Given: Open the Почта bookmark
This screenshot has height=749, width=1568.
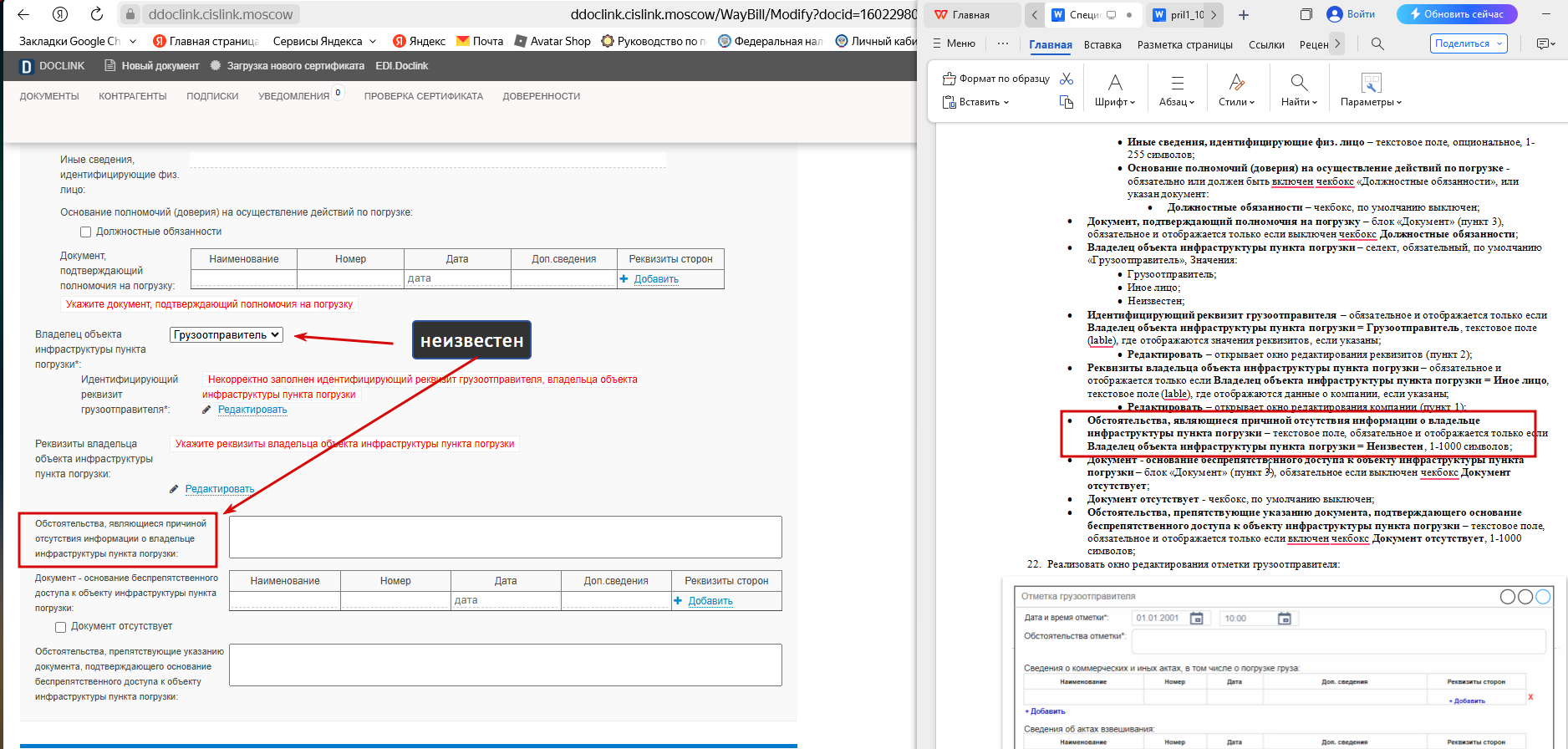Looking at the screenshot, I should point(480,41).
